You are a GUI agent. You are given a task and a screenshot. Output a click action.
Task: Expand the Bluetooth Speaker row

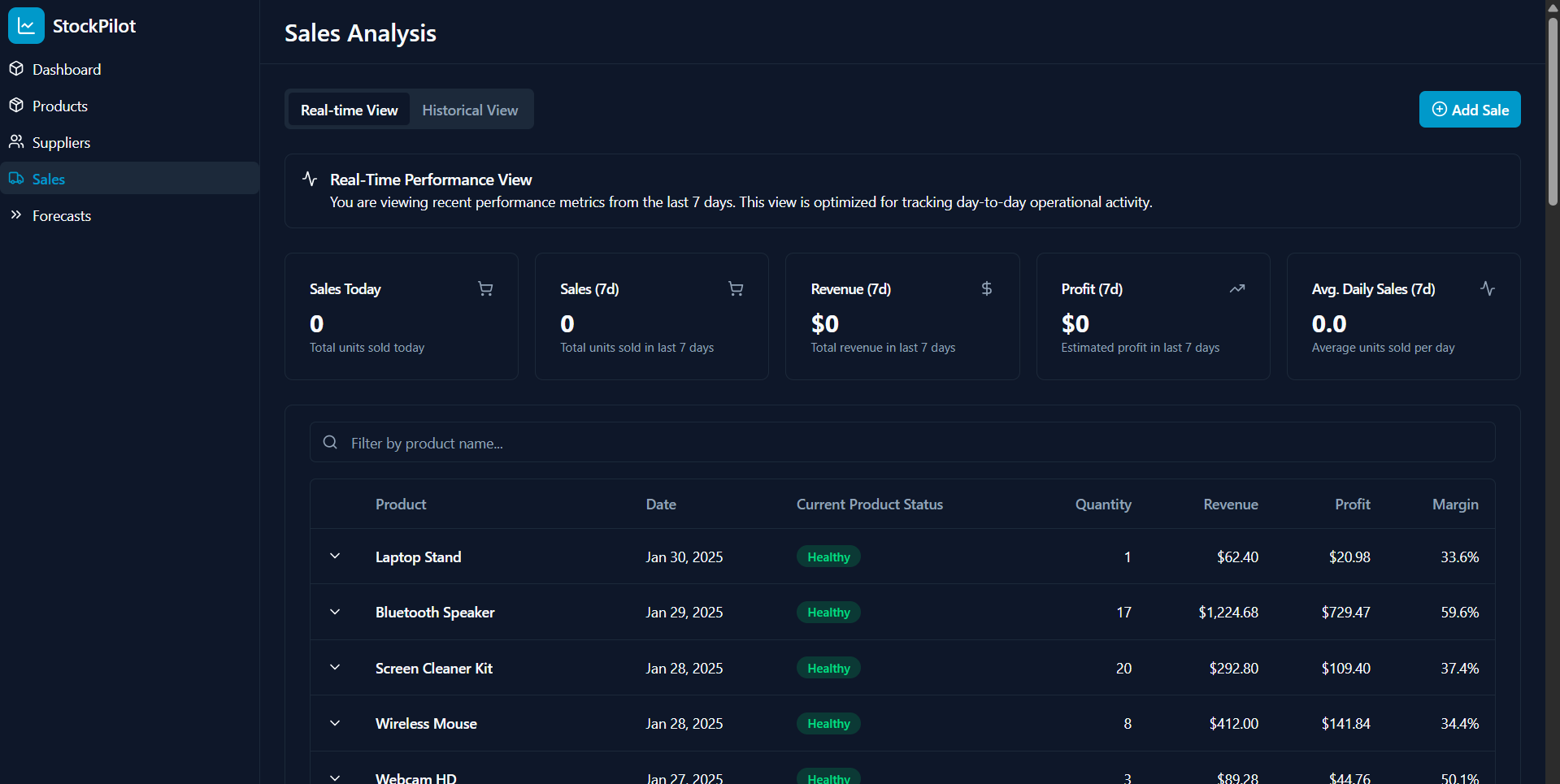[x=334, y=612]
